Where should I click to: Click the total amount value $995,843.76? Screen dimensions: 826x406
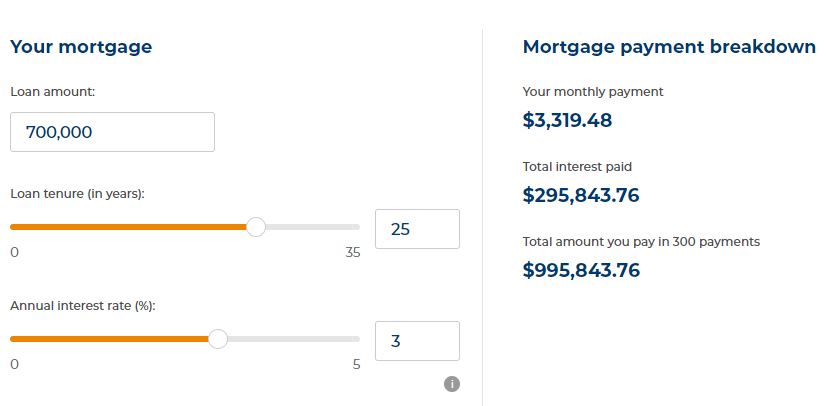click(x=581, y=270)
